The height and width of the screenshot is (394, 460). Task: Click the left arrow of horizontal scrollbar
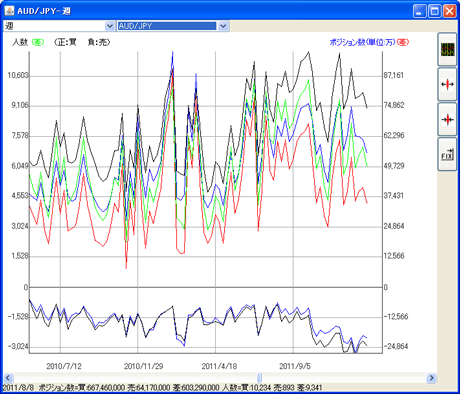(8, 378)
